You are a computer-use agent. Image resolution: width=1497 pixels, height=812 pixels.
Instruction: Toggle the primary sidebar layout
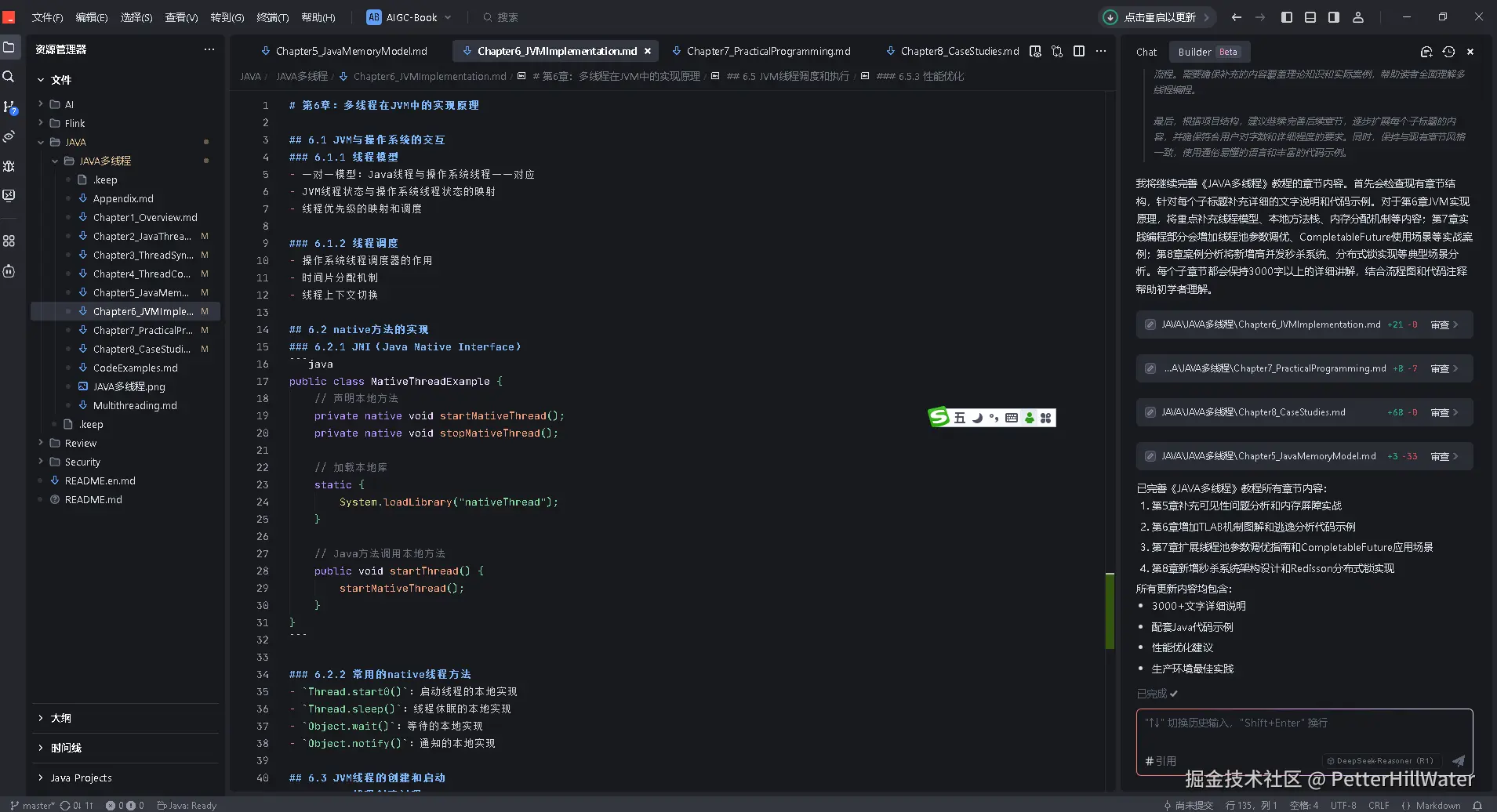click(1287, 17)
